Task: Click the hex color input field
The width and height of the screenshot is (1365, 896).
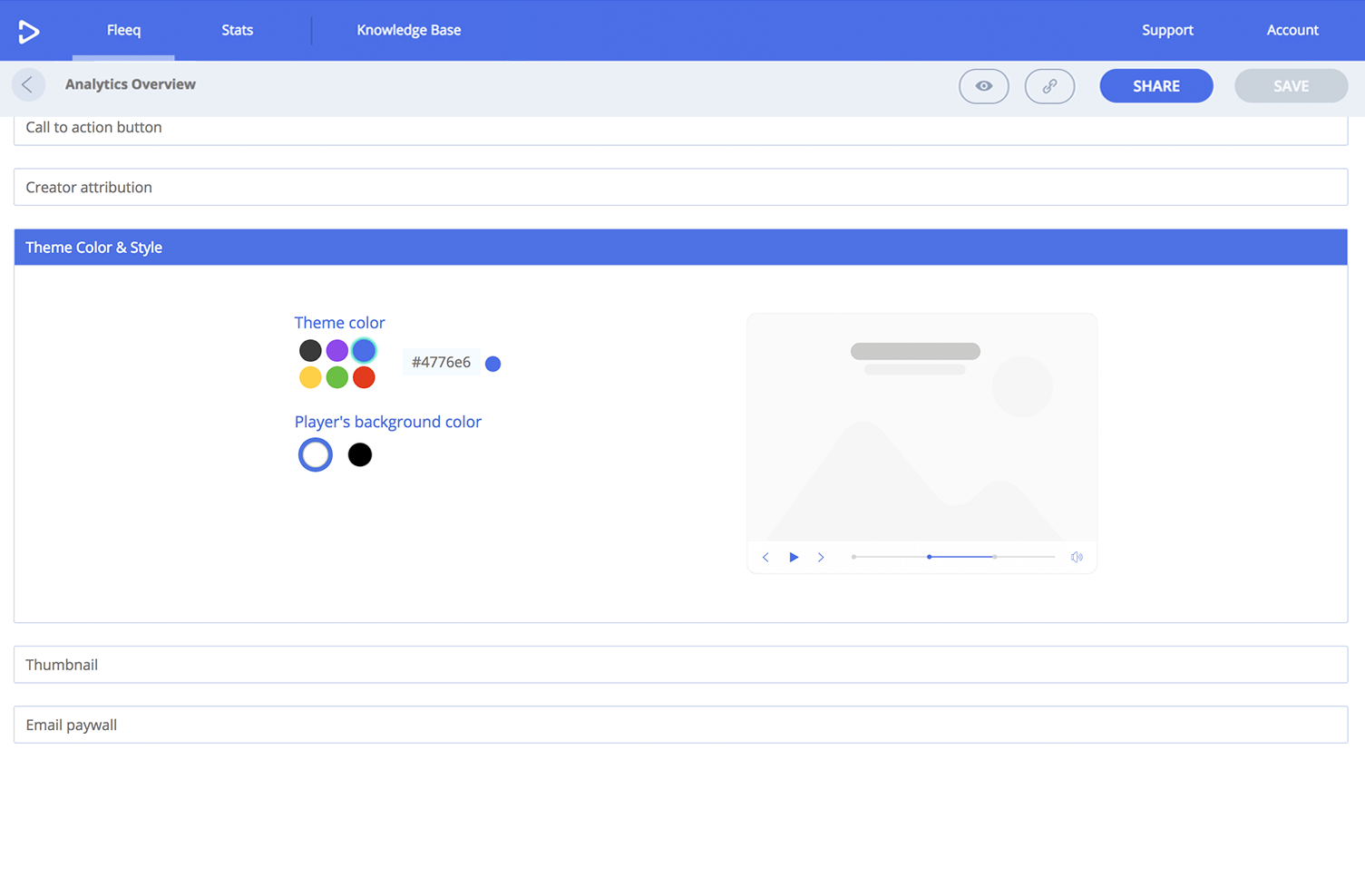Action: coord(441,363)
